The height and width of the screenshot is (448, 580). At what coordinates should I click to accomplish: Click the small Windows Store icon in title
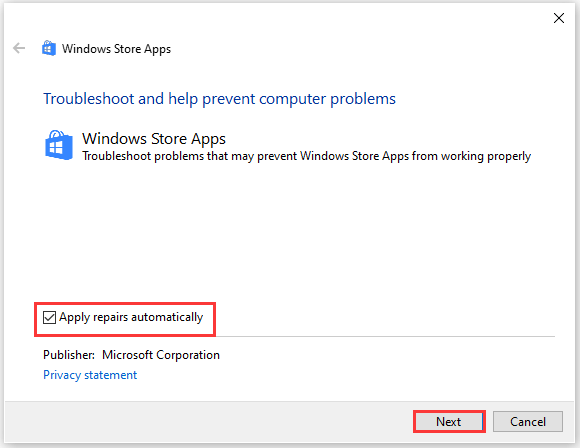pos(49,48)
